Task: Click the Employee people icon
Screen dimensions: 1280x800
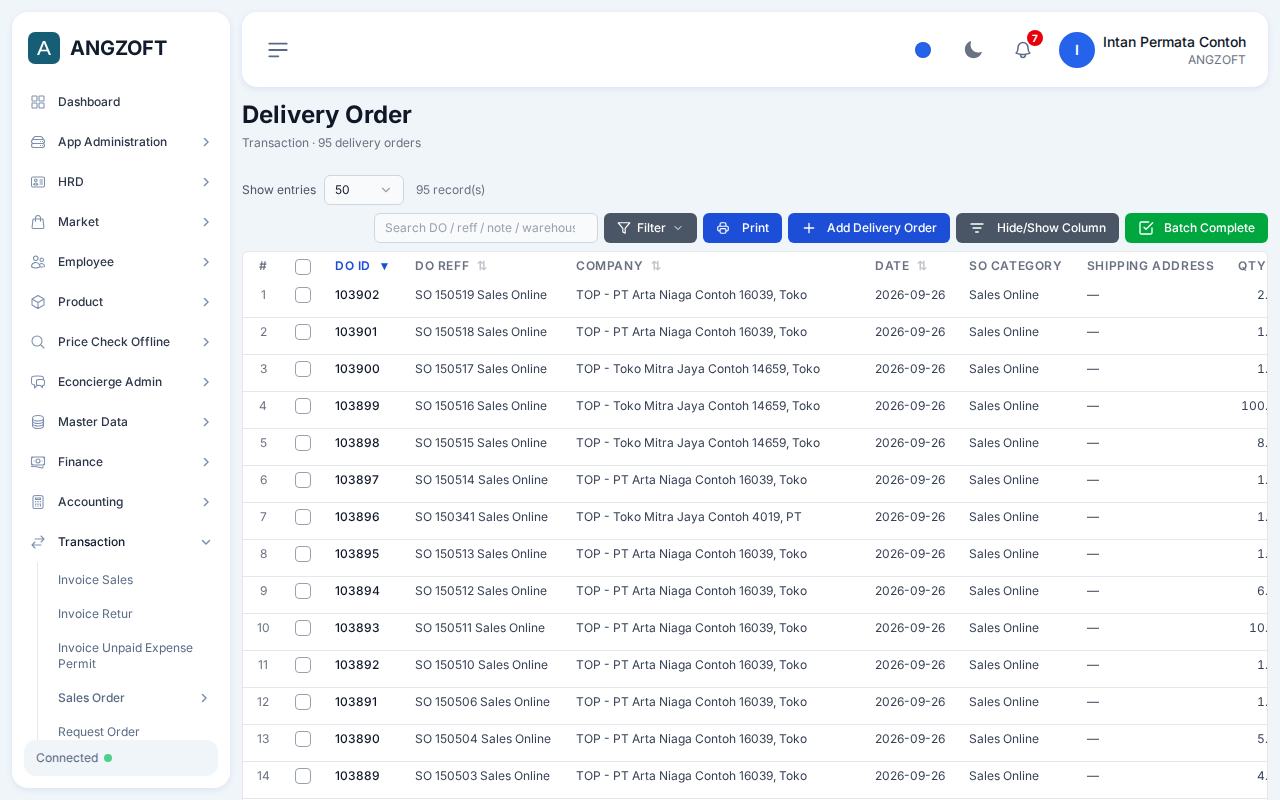Action: [38, 262]
